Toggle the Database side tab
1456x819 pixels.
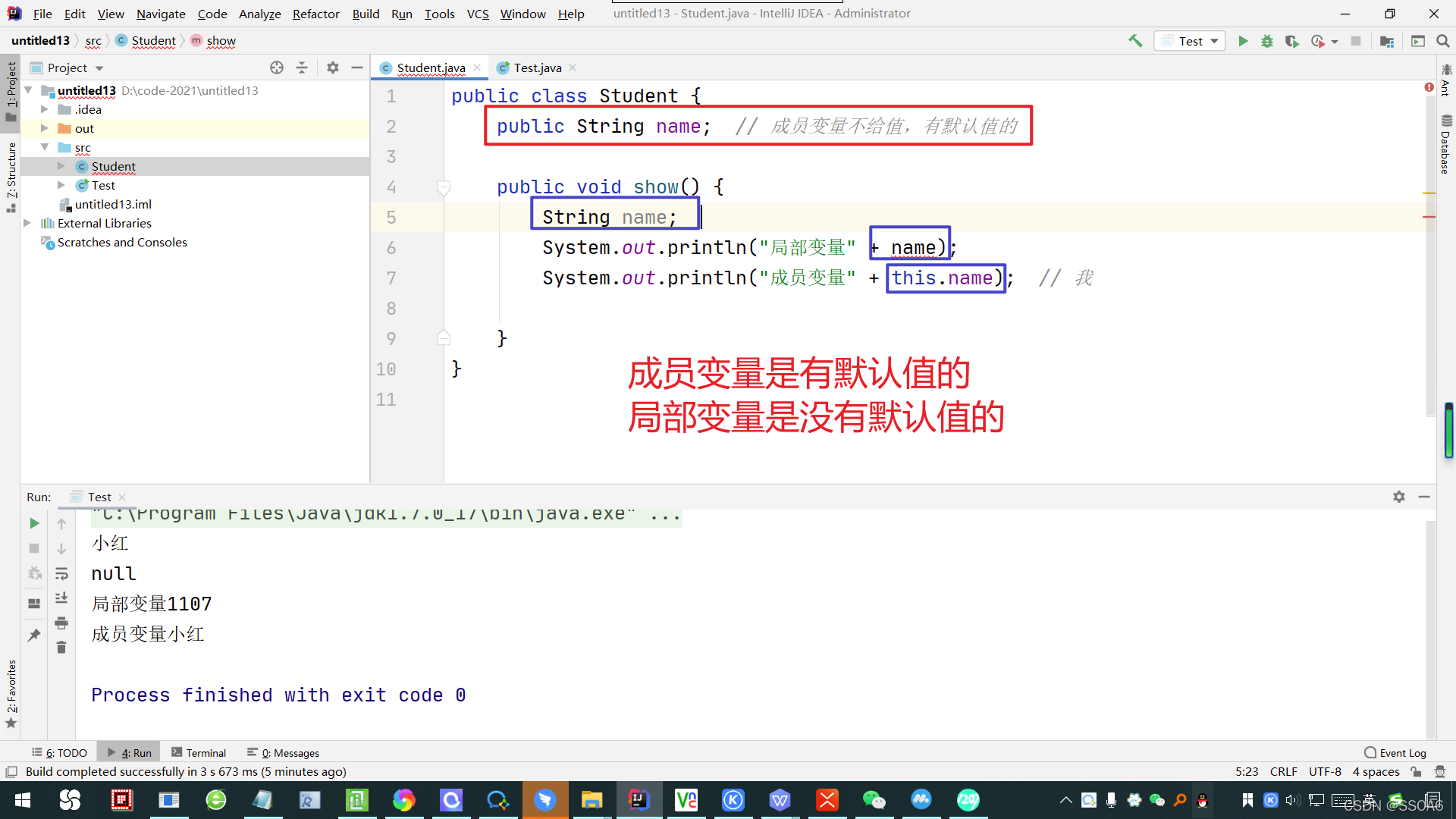[1446, 144]
